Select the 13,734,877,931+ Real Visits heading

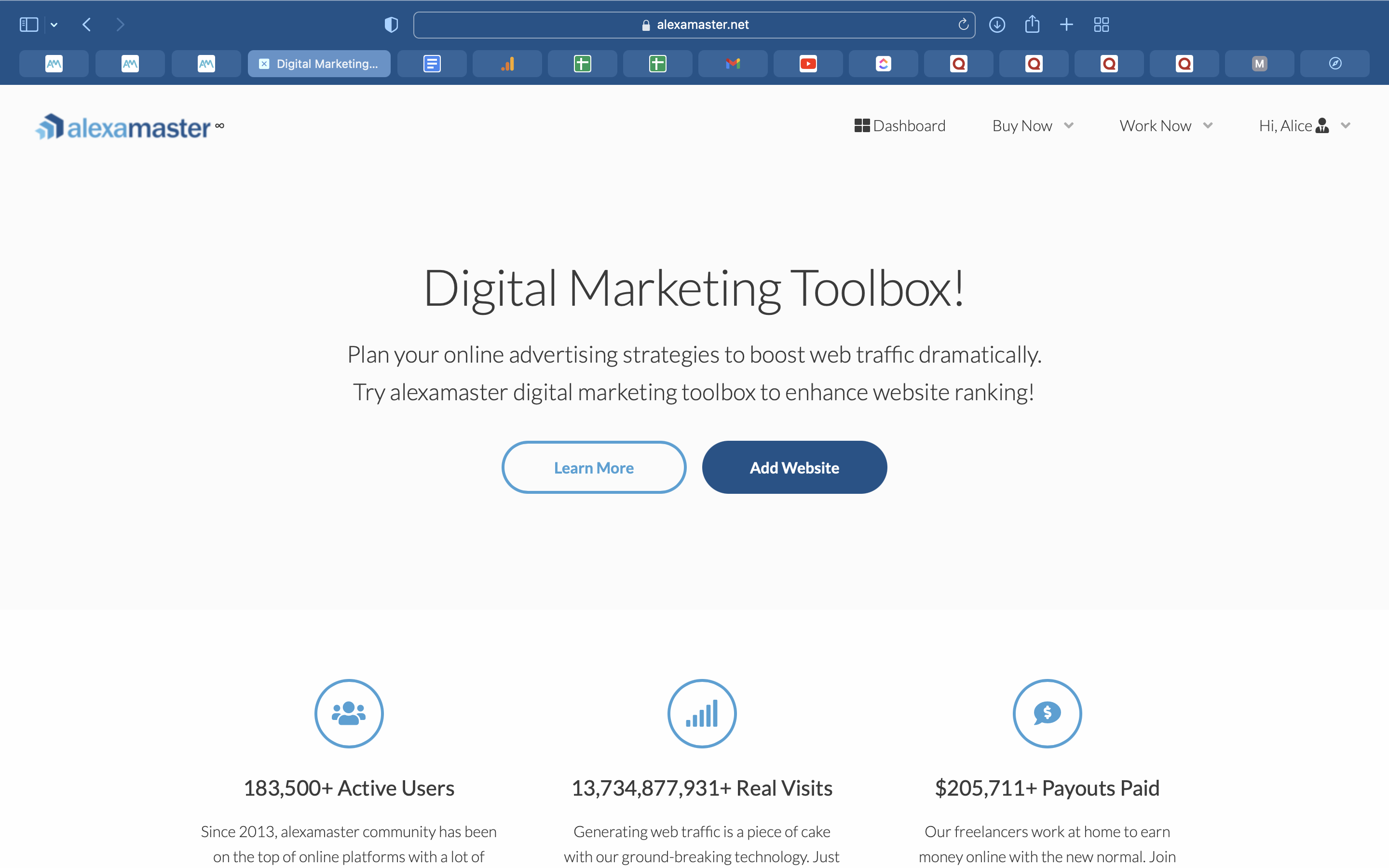coord(702,788)
